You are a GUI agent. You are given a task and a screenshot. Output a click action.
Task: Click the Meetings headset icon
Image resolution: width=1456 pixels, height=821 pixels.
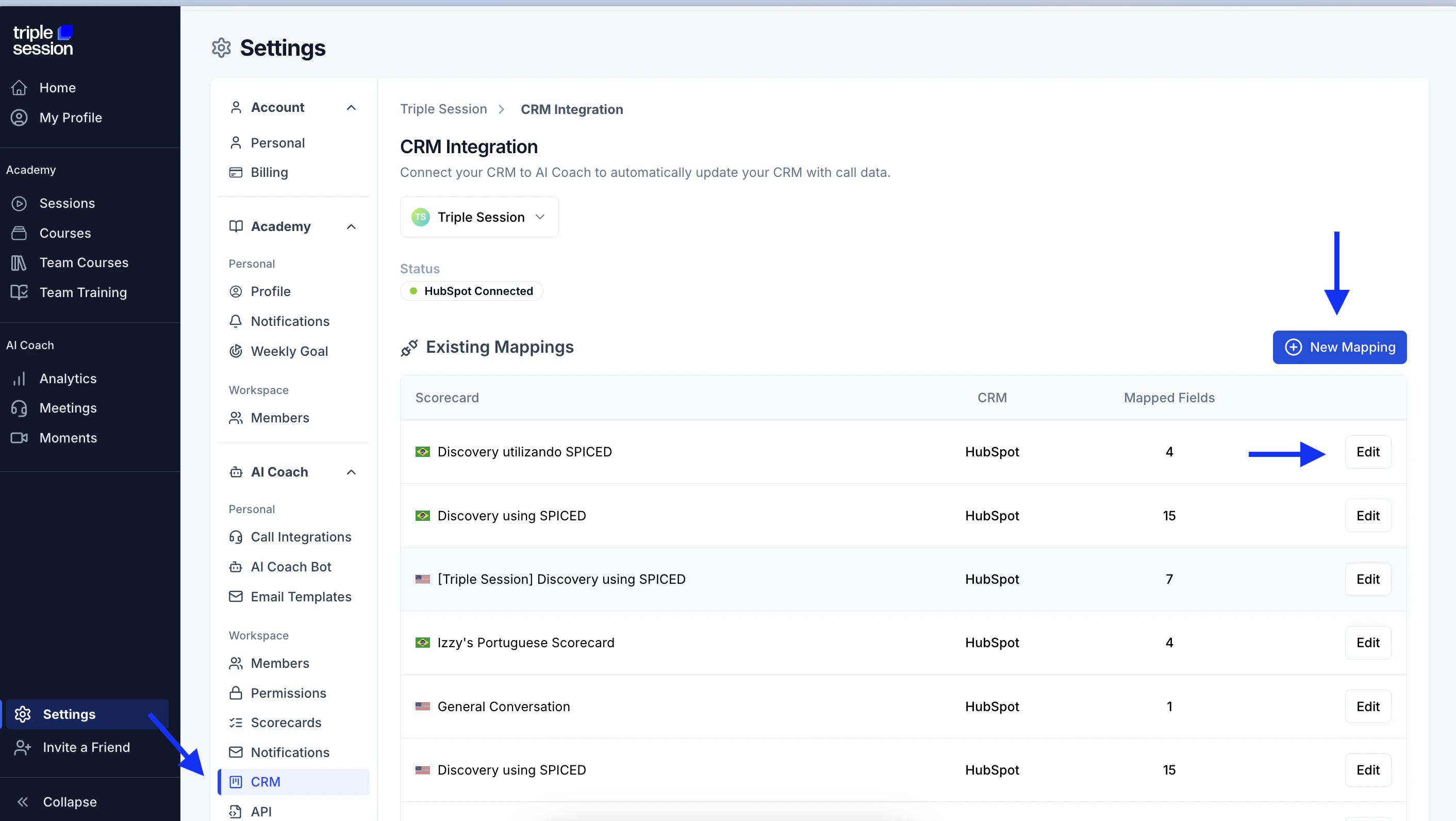pos(19,408)
